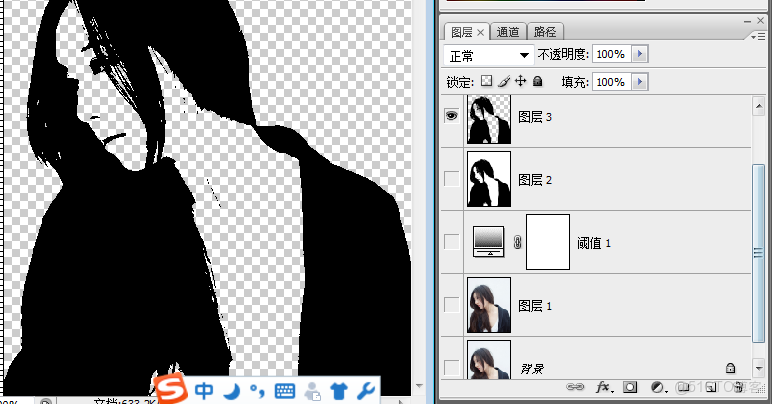The height and width of the screenshot is (404, 772).
Task: Select the 阈值 1 layer mask thumbnail
Action: (x=548, y=242)
